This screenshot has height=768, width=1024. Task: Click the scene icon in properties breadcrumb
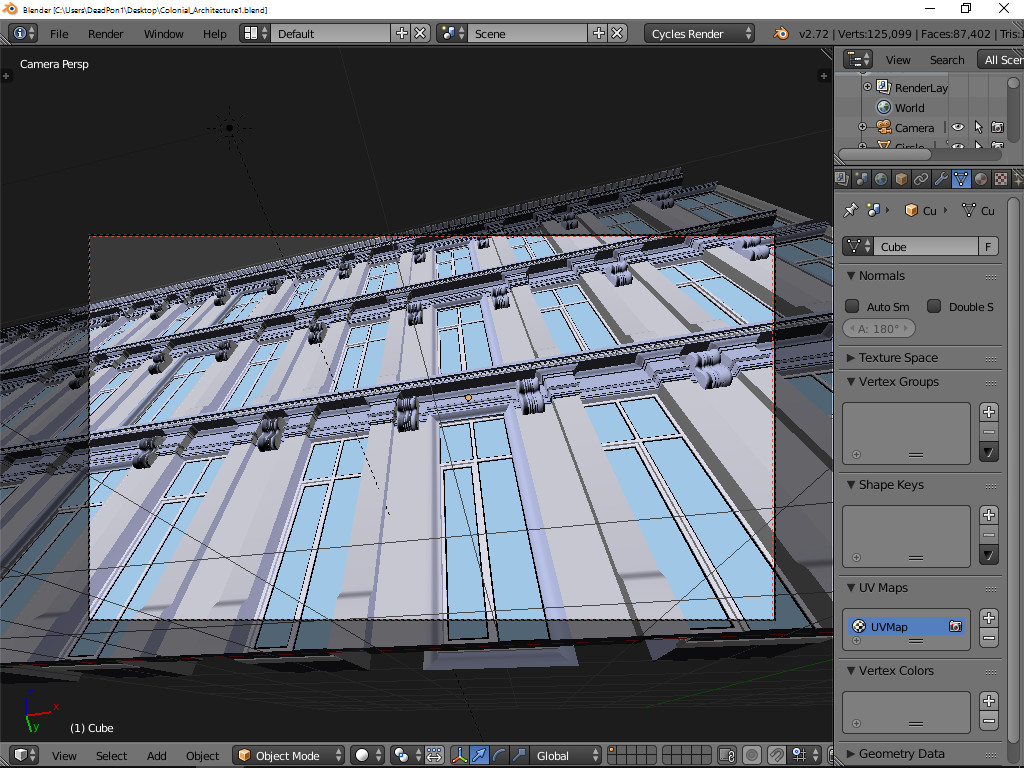coord(873,210)
